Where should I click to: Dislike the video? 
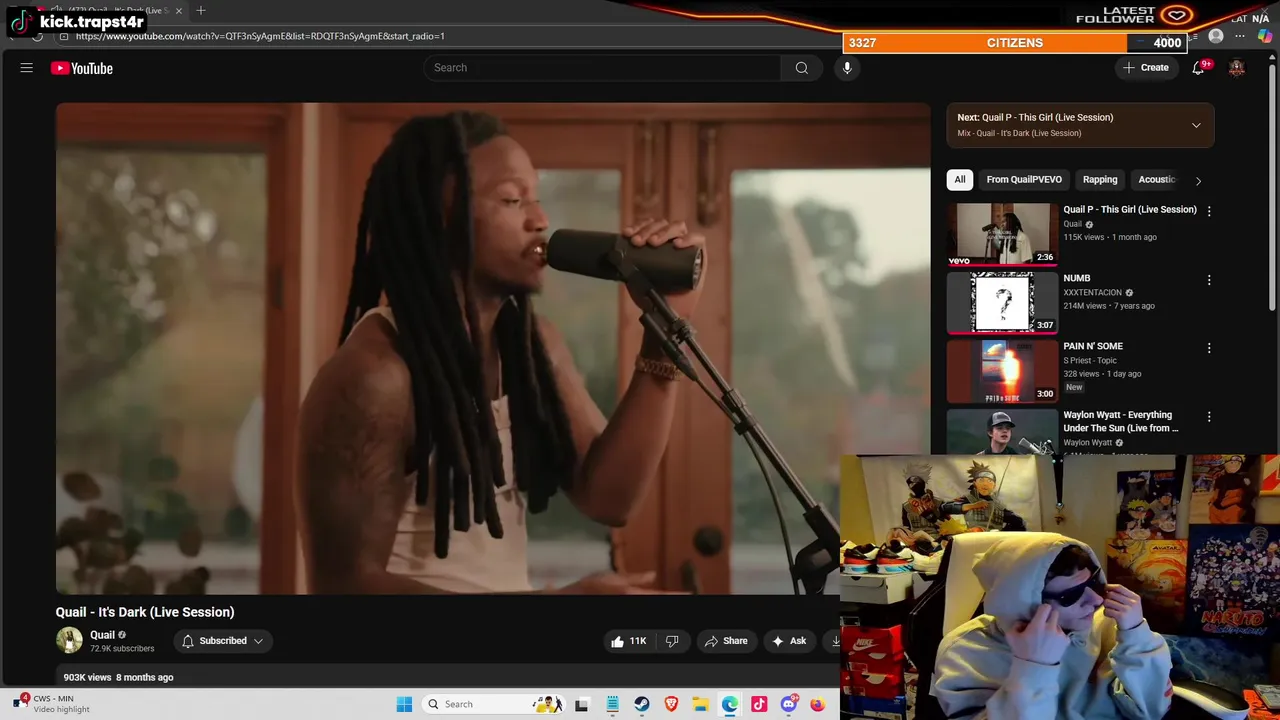(x=672, y=641)
